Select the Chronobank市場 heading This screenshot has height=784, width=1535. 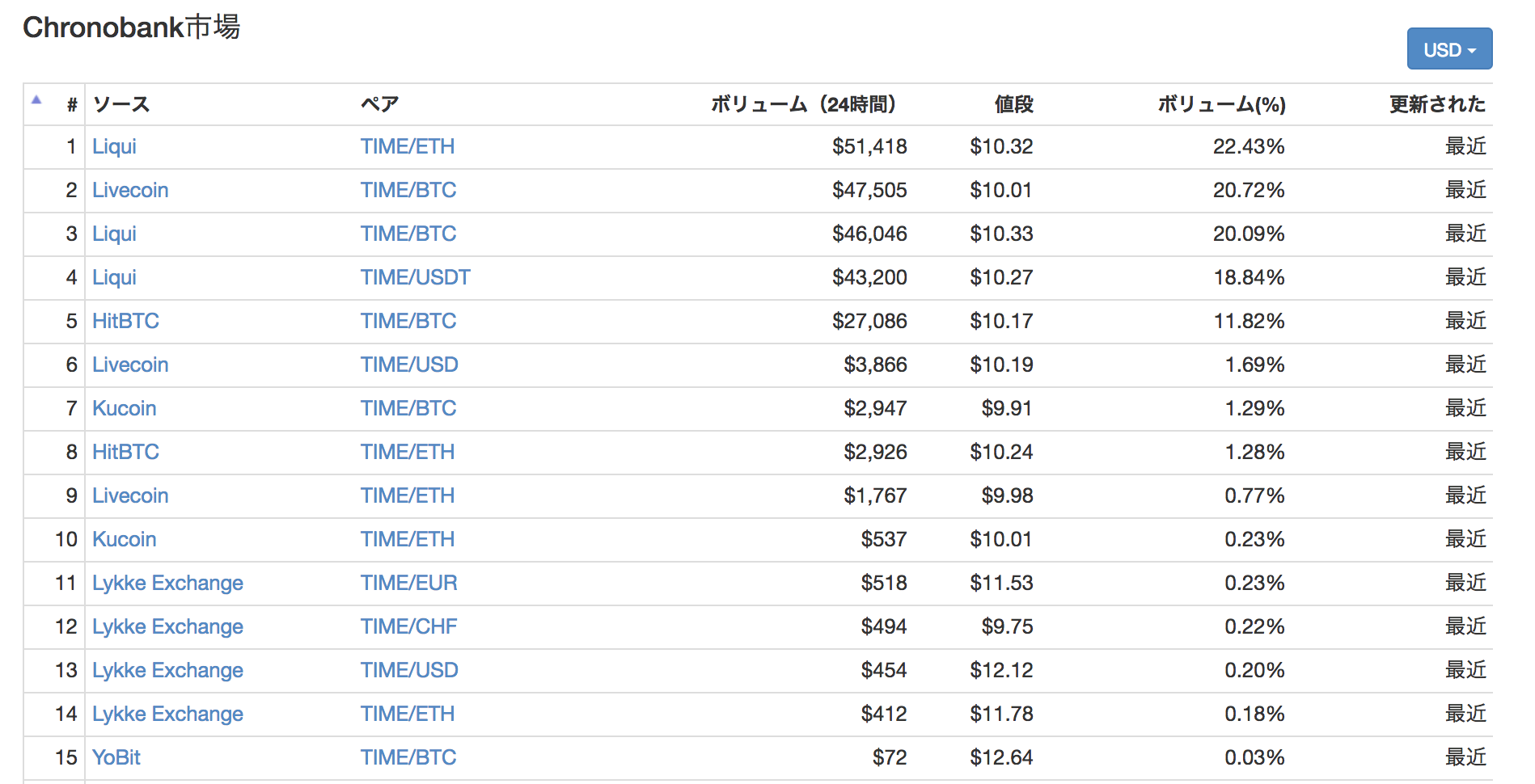(x=131, y=27)
